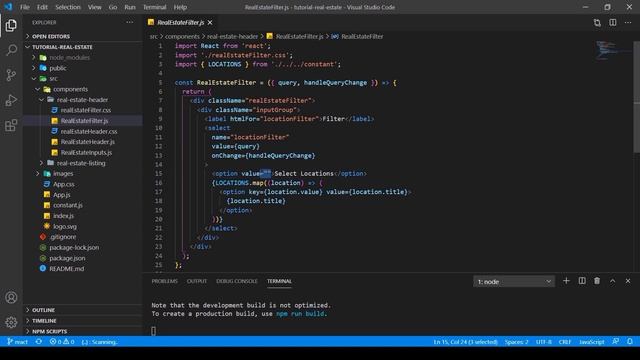Viewport: 640px width, 360px height.
Task: Open the File menu
Action: tap(25, 7)
